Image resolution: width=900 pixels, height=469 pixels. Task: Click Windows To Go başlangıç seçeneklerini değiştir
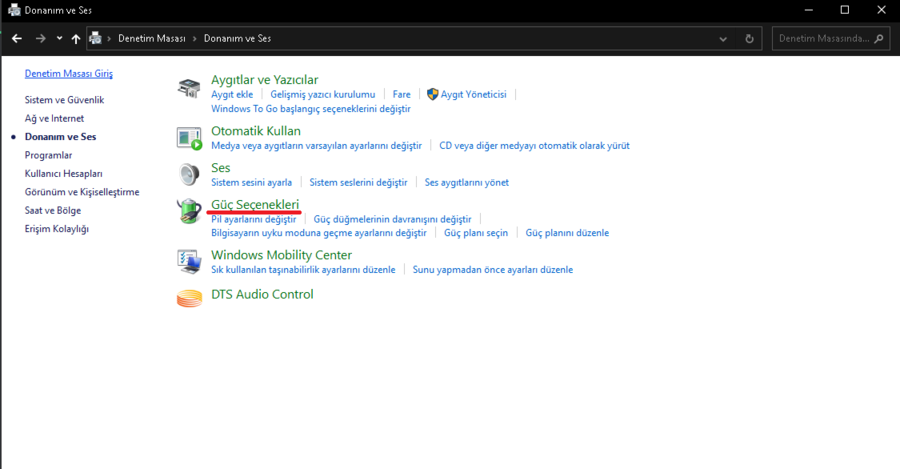[x=311, y=108]
